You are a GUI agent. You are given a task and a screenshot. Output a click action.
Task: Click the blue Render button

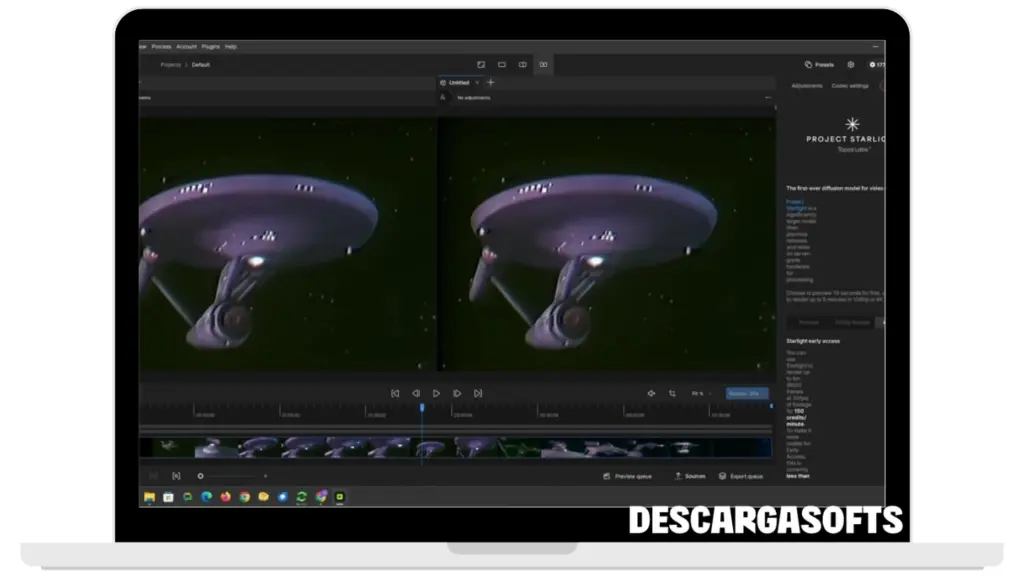(747, 393)
